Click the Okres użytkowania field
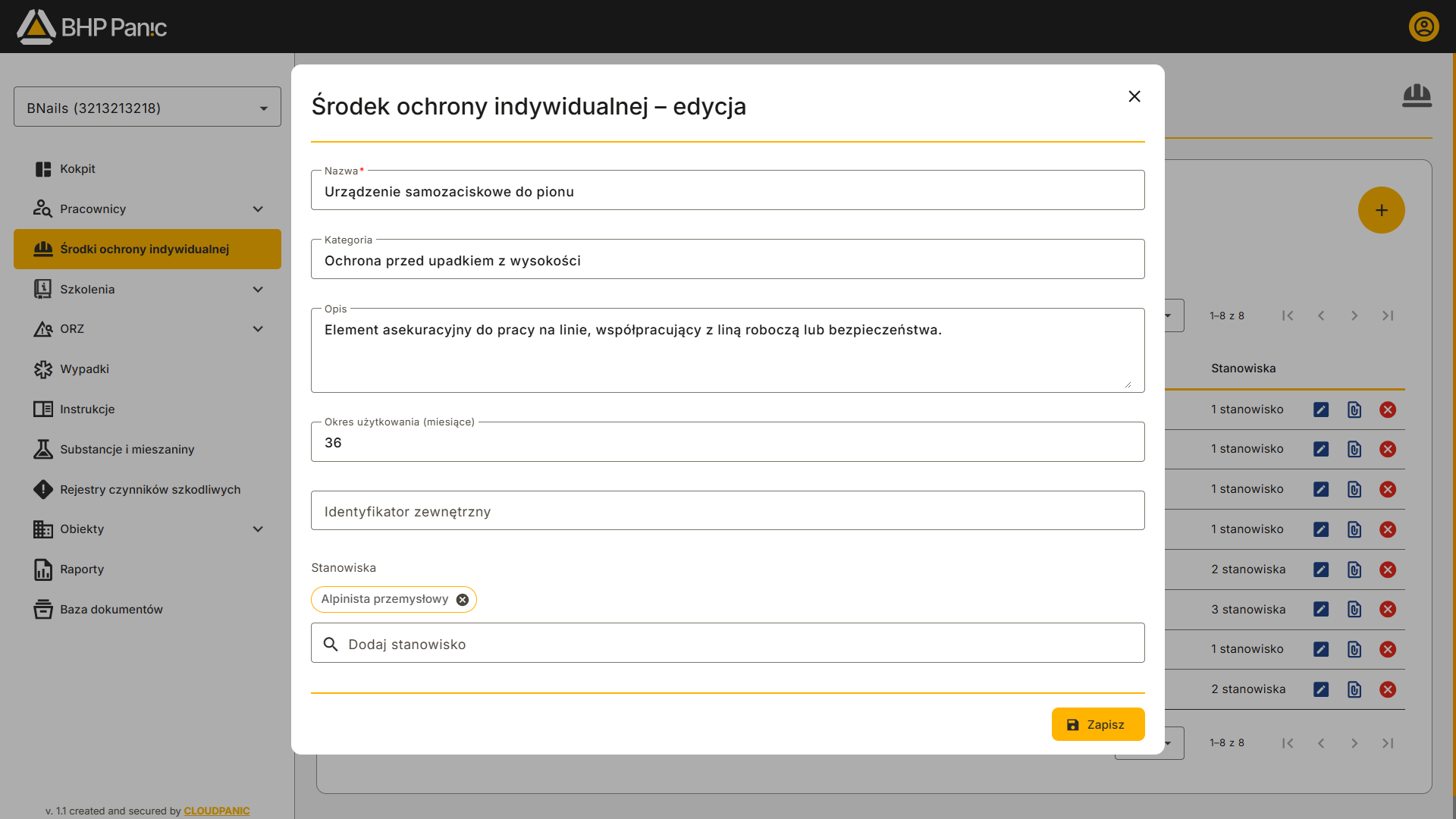The height and width of the screenshot is (819, 1456). 727,442
